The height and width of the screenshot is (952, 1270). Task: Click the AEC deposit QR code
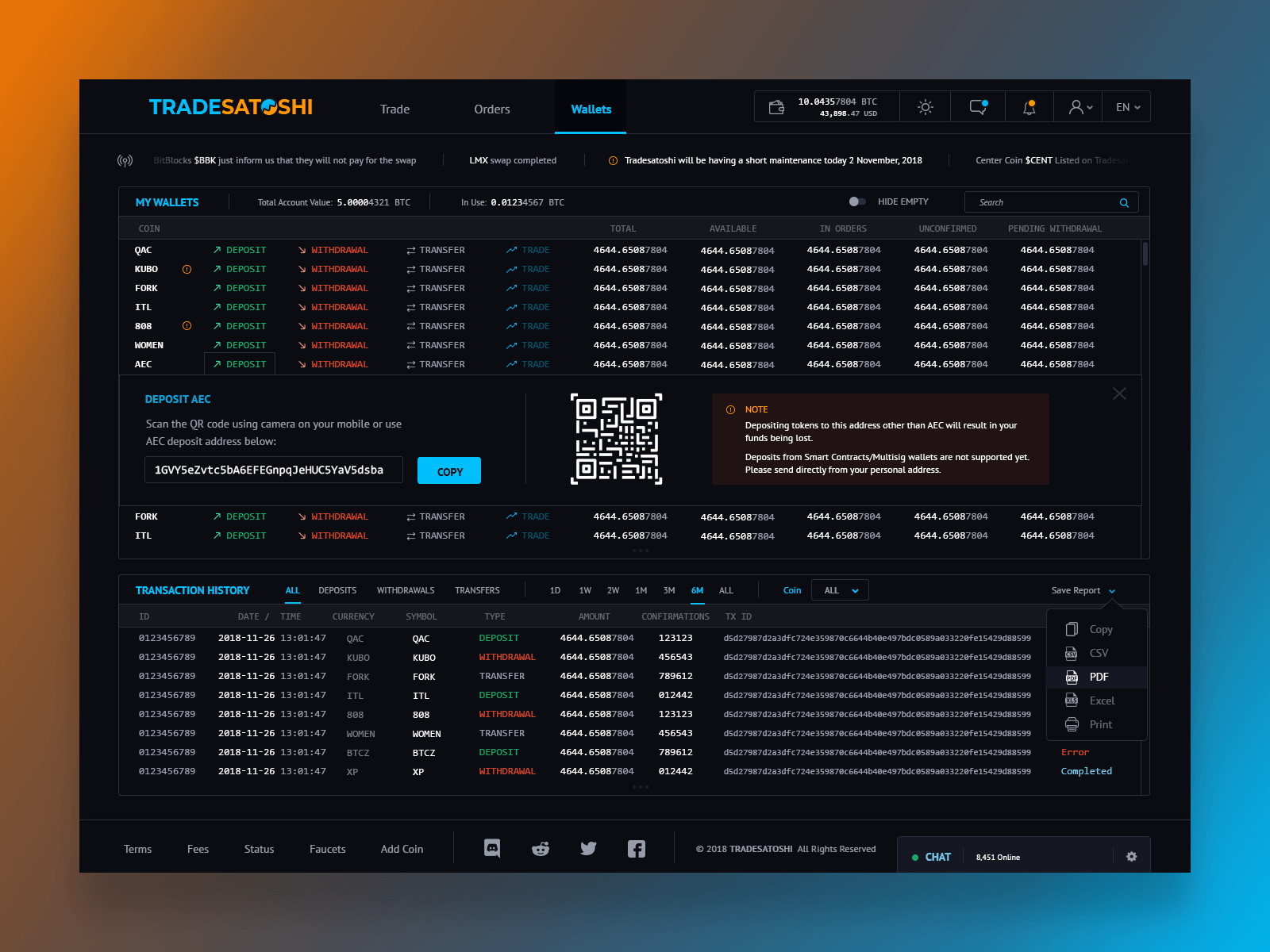click(x=617, y=439)
